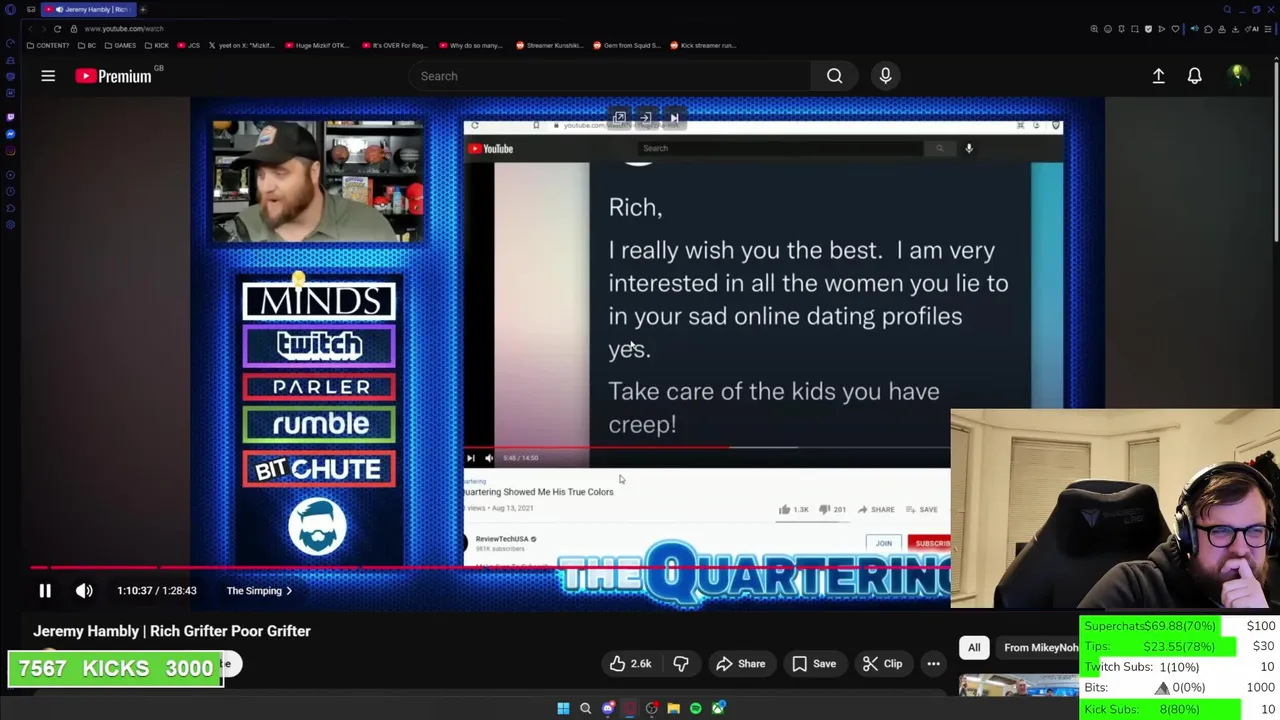Open the Why do so many bookmark

pos(471,45)
